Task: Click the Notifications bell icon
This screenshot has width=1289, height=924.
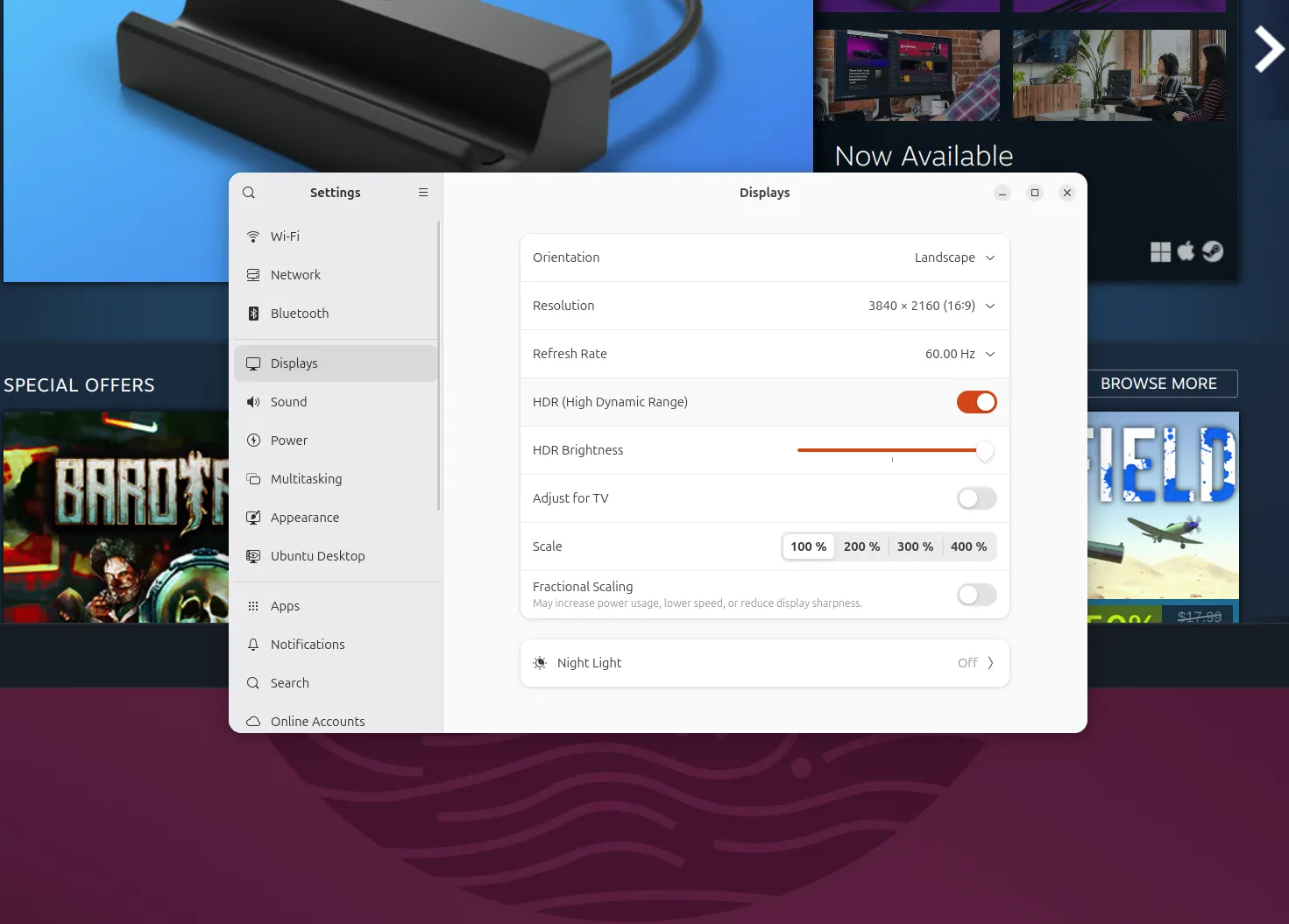Action: (253, 645)
